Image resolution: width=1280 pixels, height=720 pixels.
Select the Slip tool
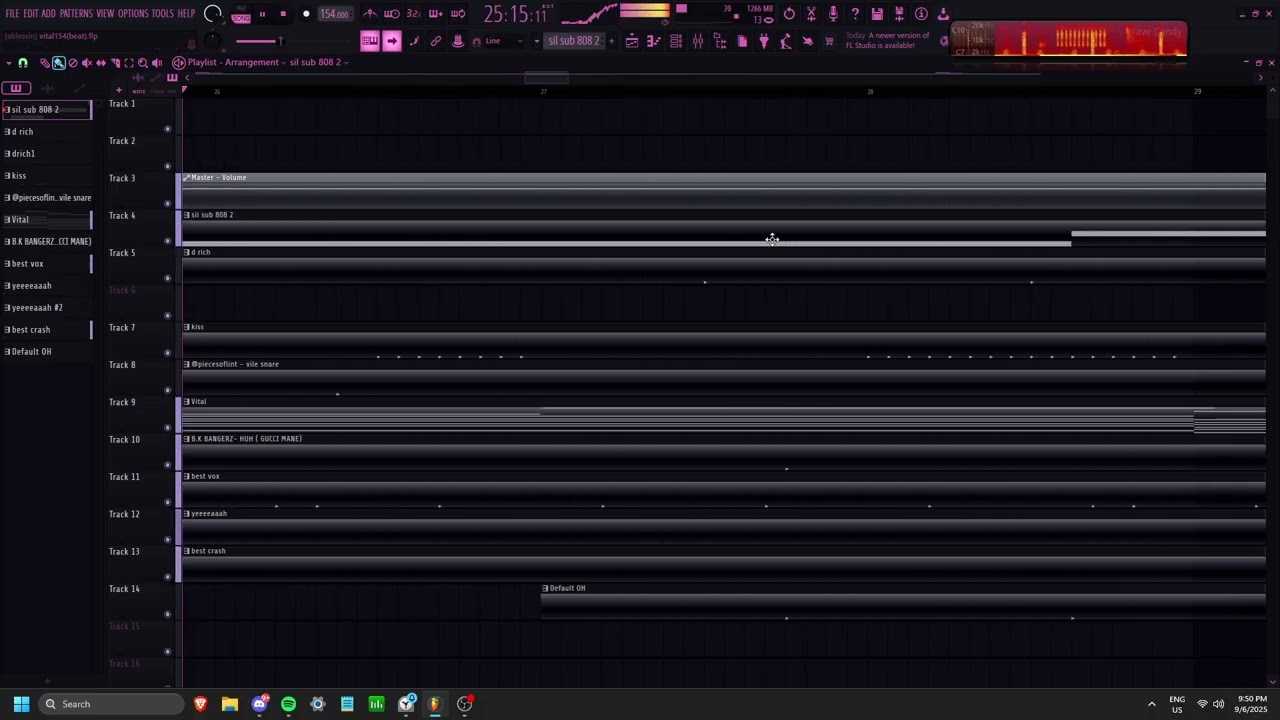click(x=101, y=63)
